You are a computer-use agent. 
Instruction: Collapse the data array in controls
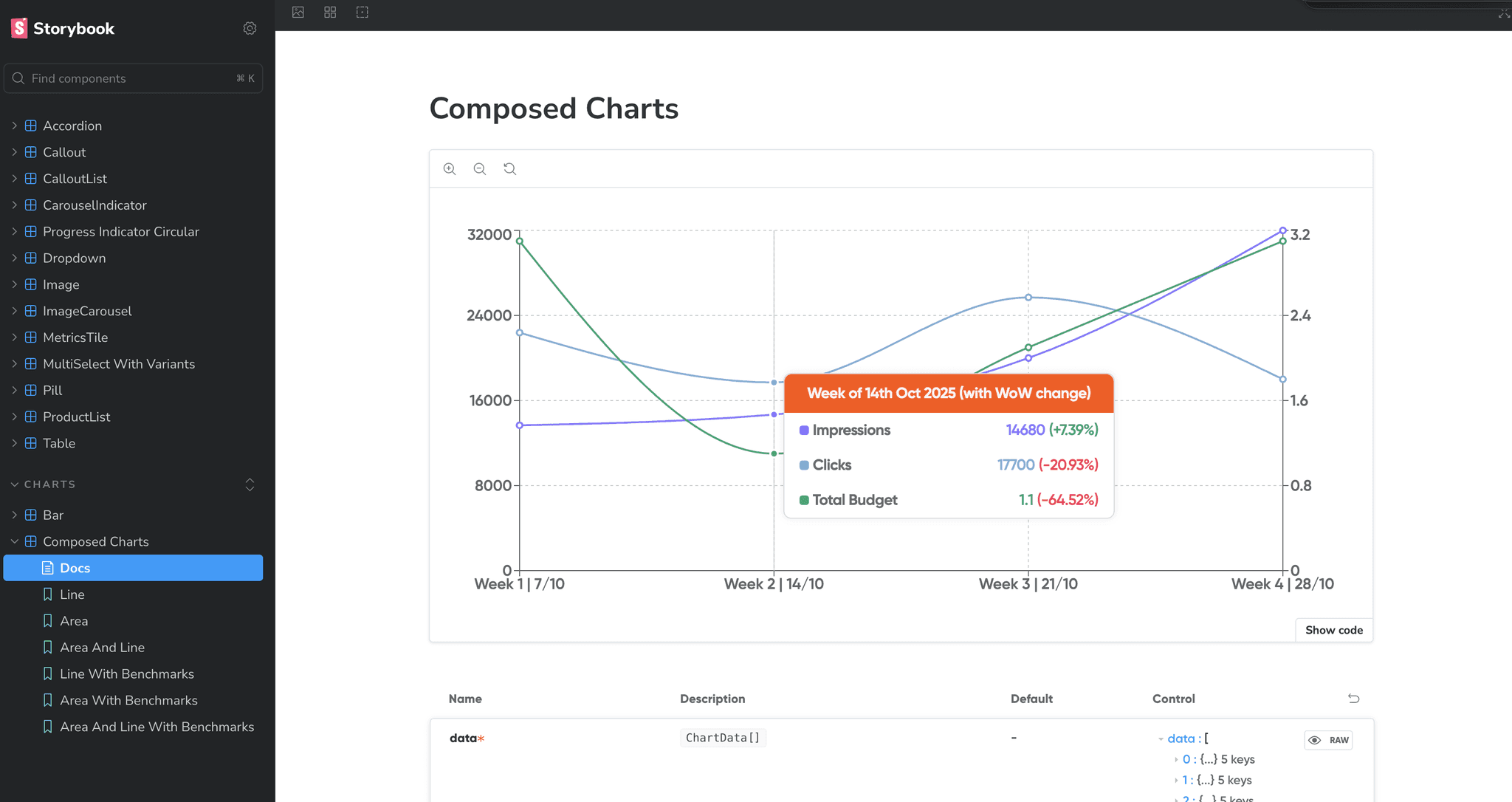pyautogui.click(x=1161, y=739)
